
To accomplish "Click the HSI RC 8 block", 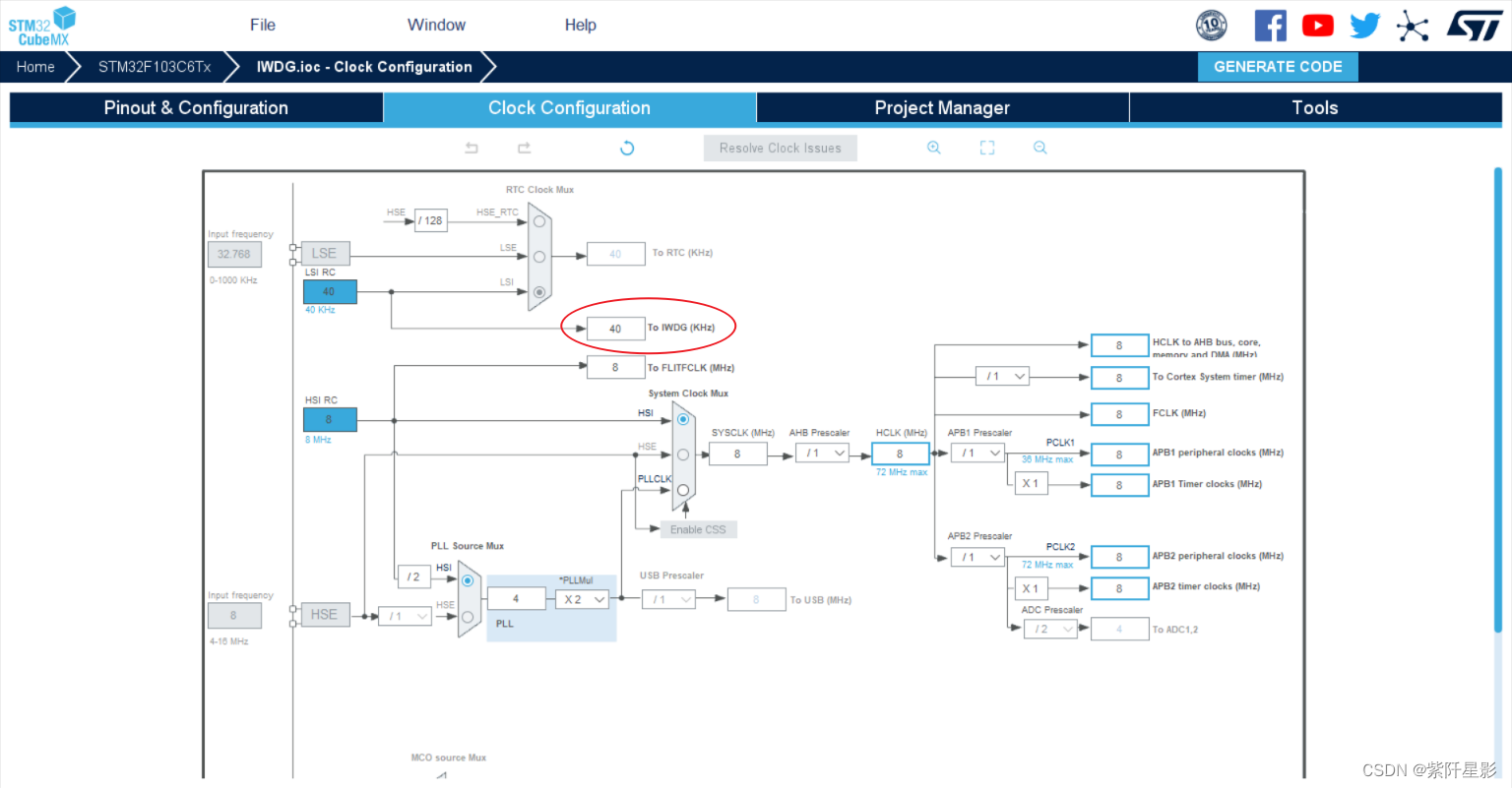I will (x=330, y=419).
